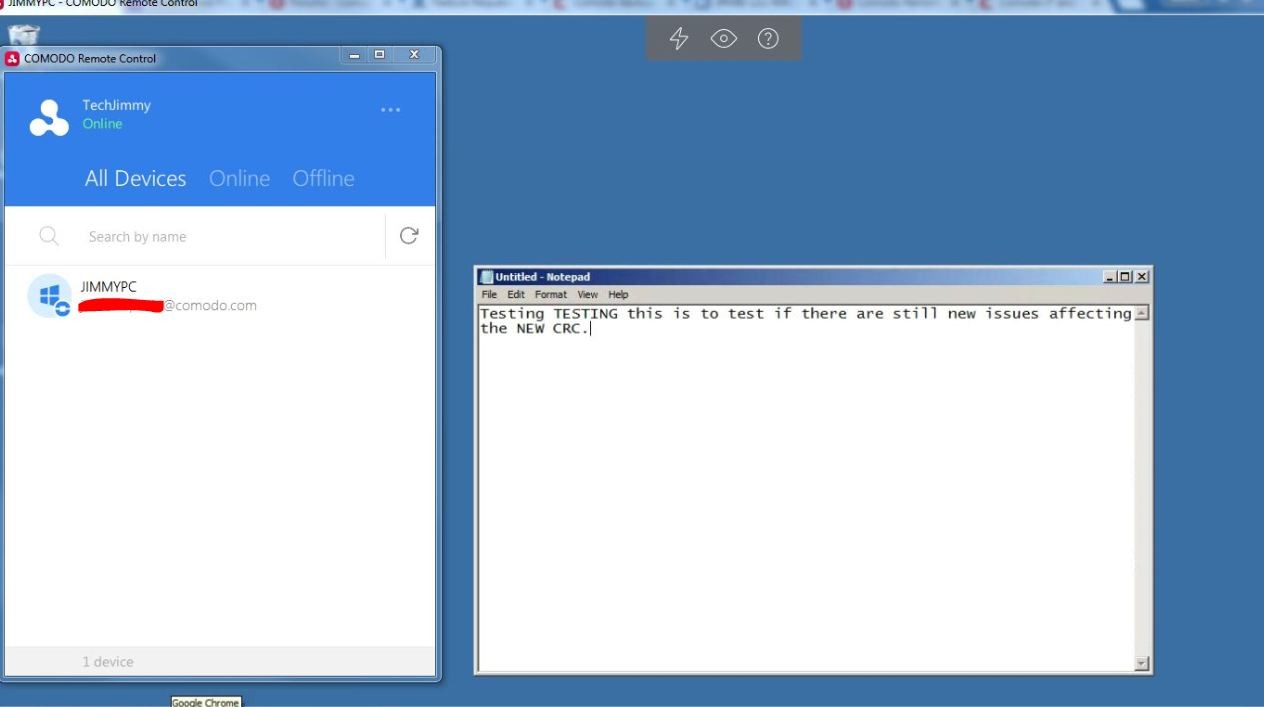Click the magnifier search icon
The image size is (1264, 707).
tap(49, 236)
